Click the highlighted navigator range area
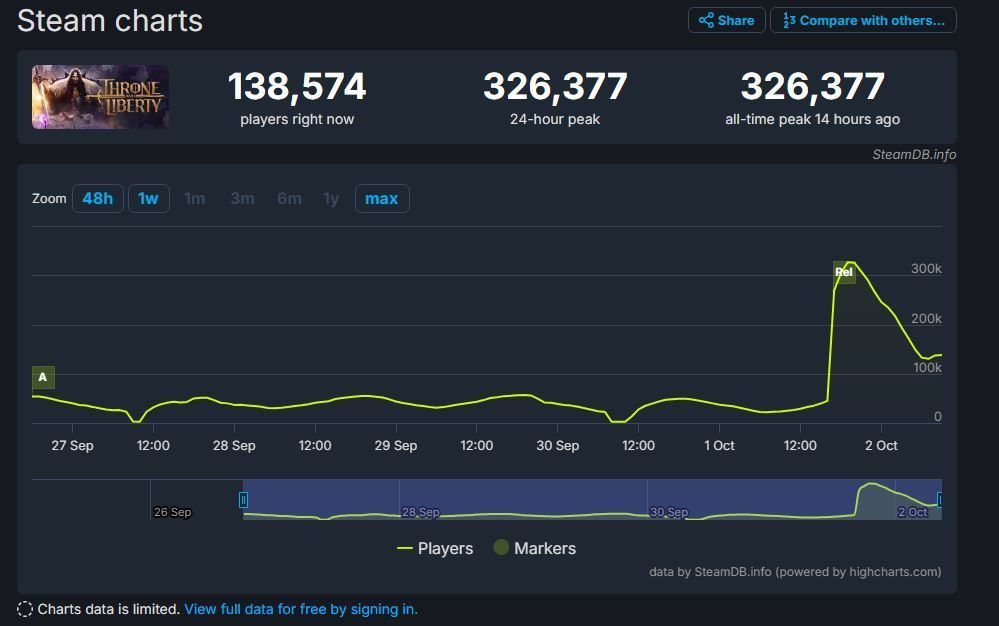999x626 pixels. coord(592,499)
